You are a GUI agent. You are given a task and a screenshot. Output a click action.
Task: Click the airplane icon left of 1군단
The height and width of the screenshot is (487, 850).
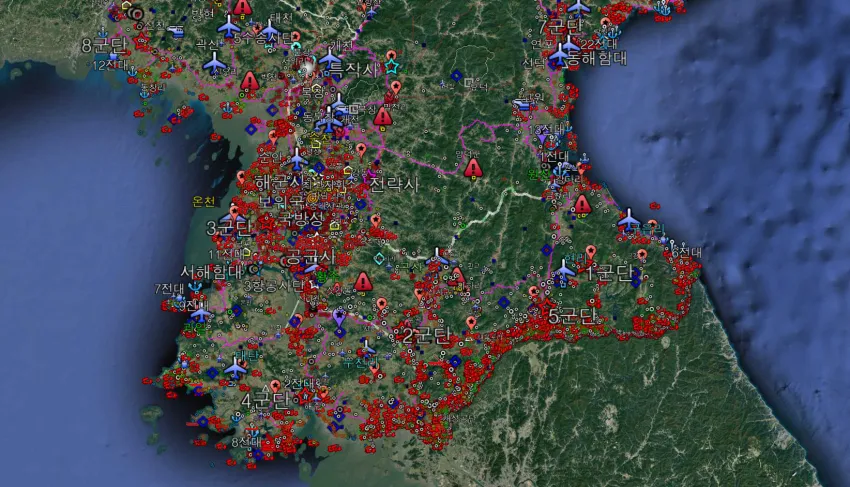(564, 270)
